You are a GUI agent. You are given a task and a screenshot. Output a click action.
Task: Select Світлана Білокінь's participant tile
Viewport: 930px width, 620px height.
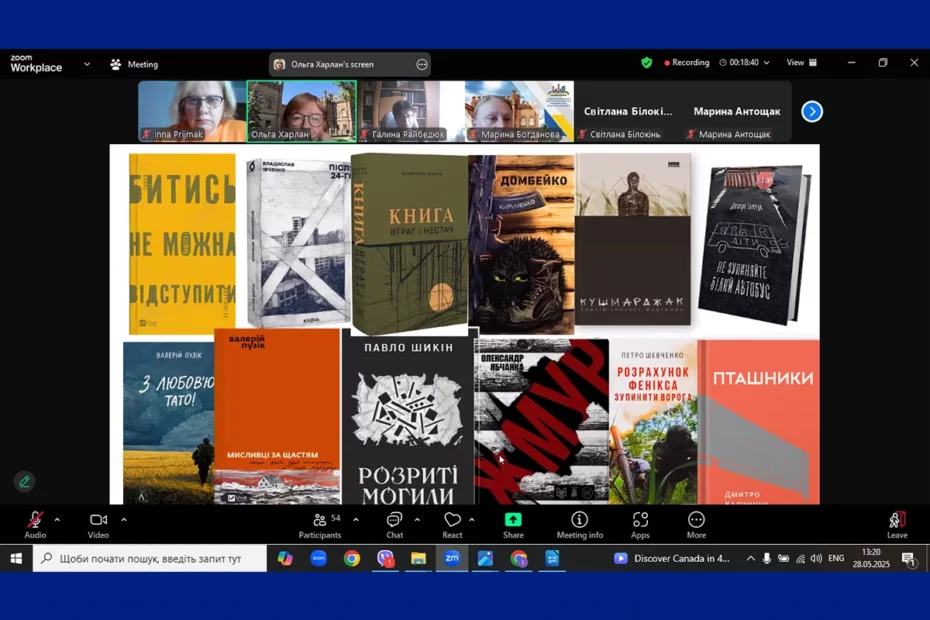pyautogui.click(x=628, y=112)
